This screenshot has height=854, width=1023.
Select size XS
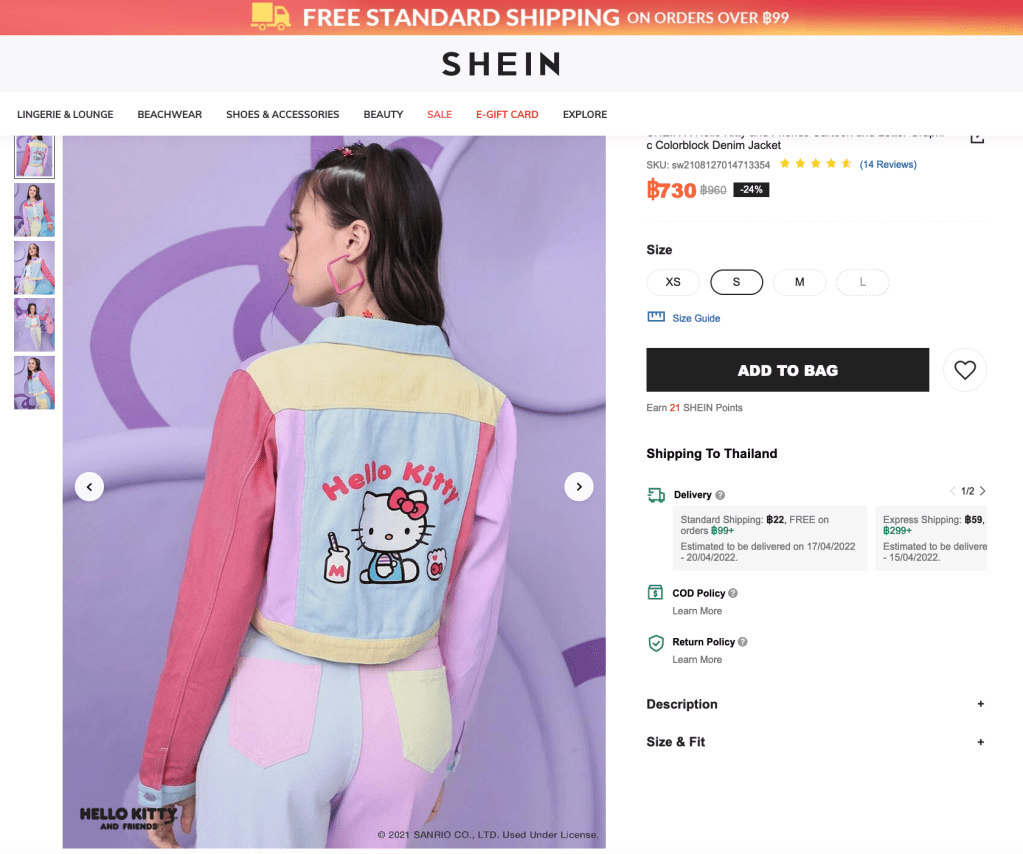point(673,282)
